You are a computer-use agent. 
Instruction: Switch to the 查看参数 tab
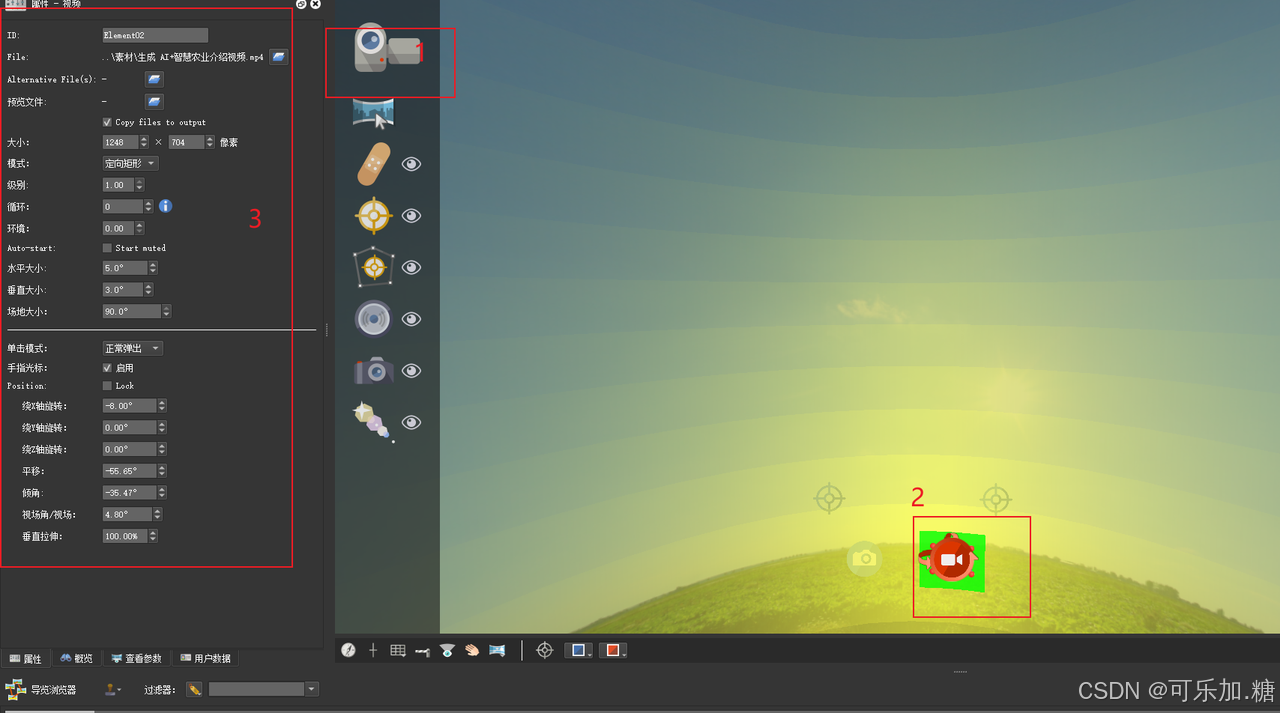(137, 658)
